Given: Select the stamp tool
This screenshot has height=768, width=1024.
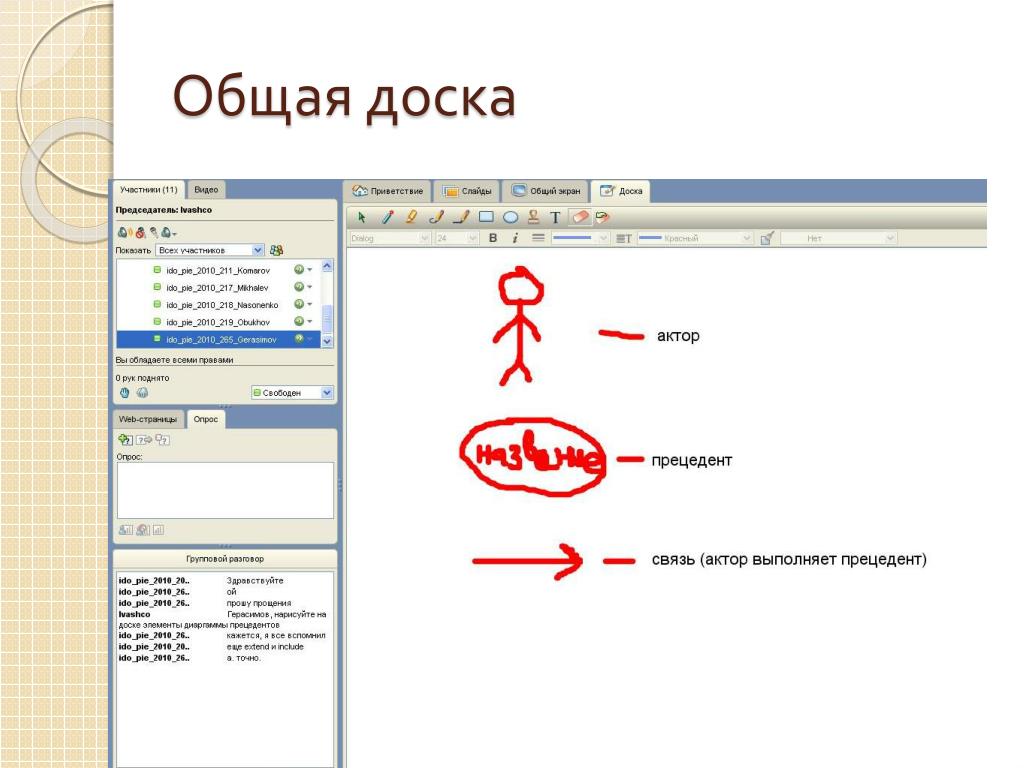Looking at the screenshot, I should (x=533, y=217).
